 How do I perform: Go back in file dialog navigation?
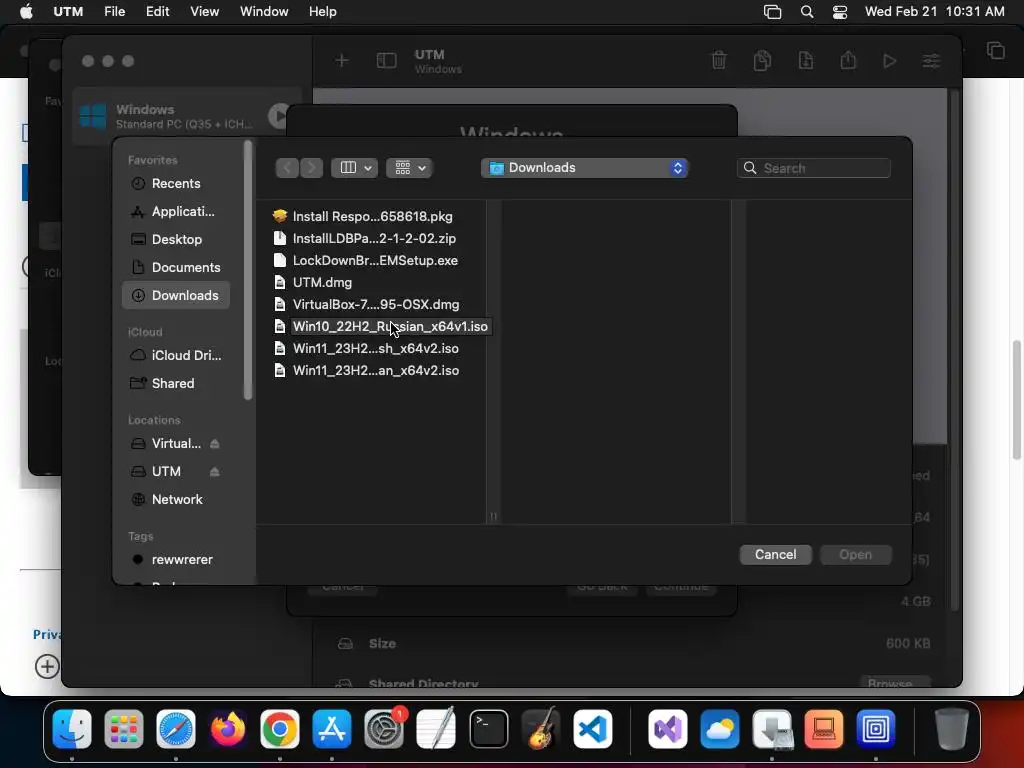(x=287, y=168)
